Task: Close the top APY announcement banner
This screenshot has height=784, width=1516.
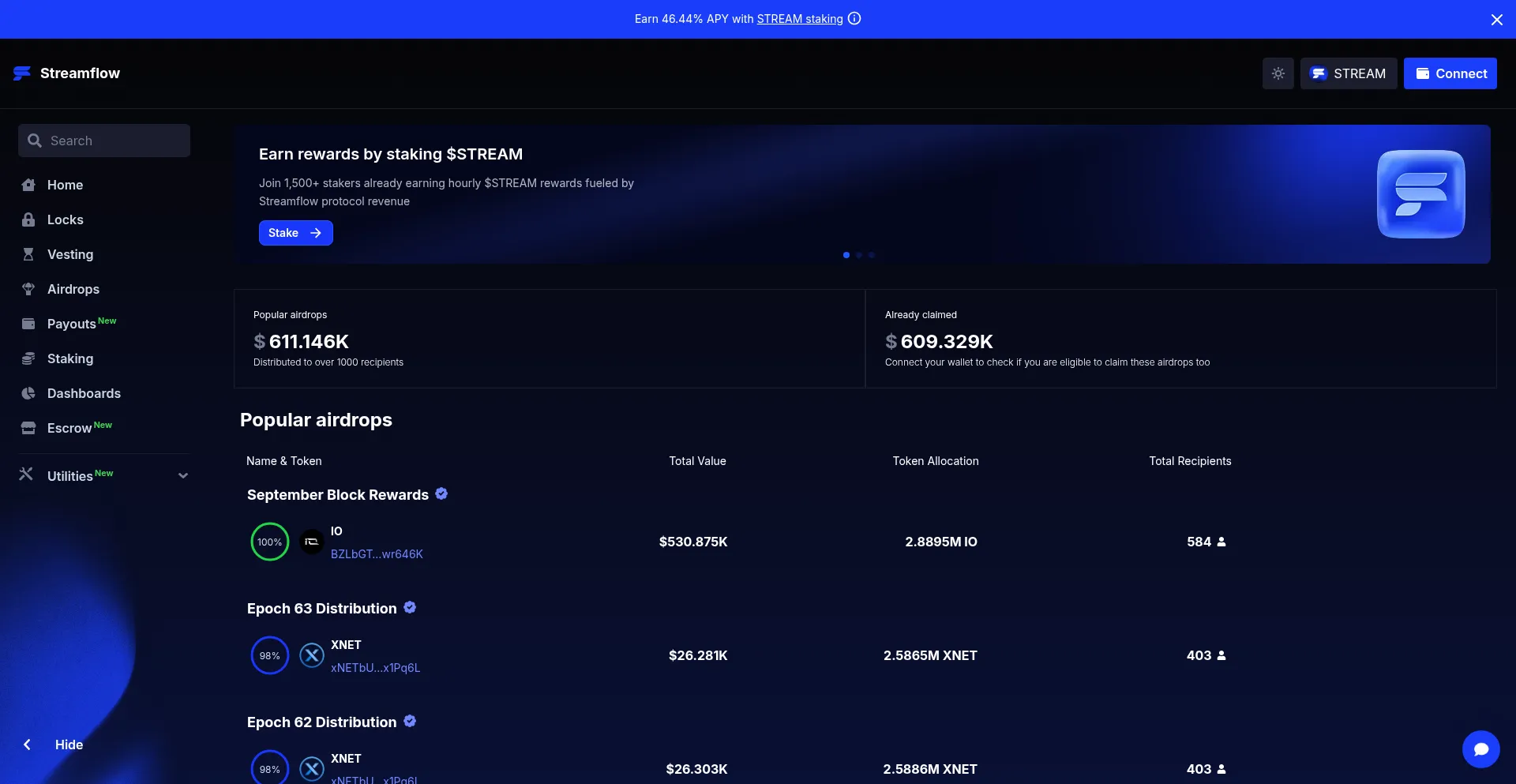Action: click(x=1496, y=20)
